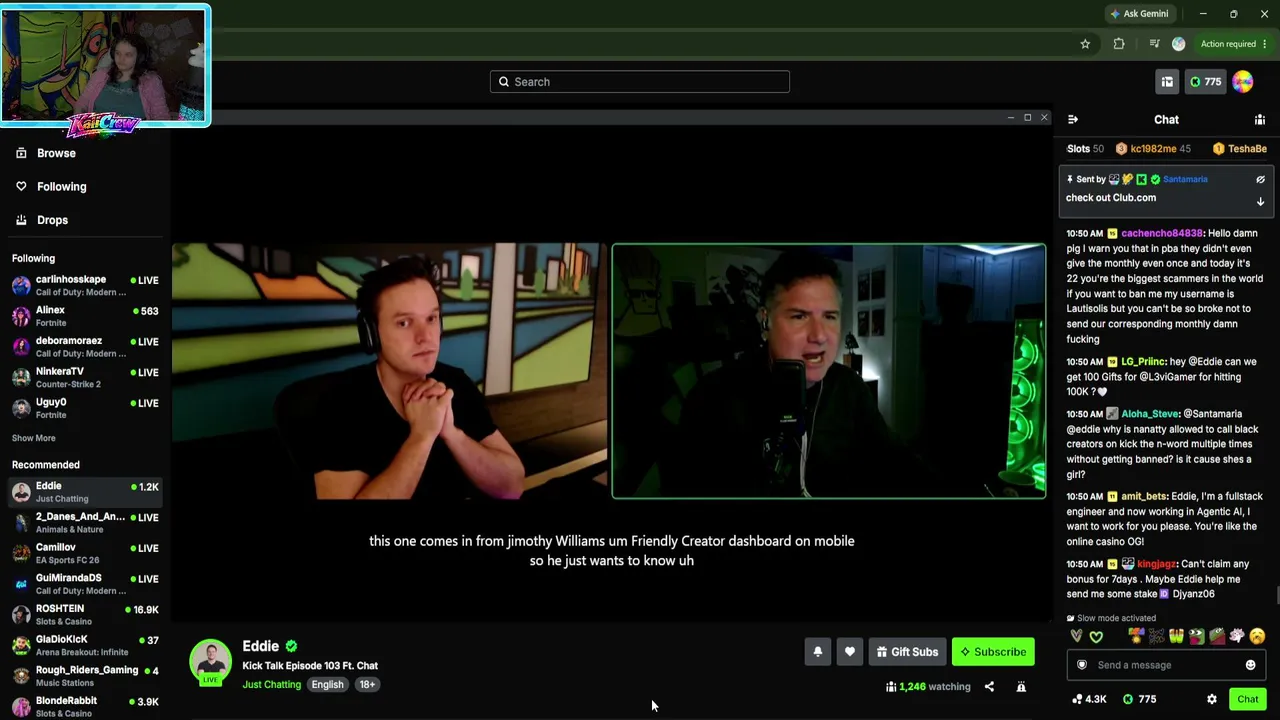The width and height of the screenshot is (1280, 720).
Task: Click the Kick Talk Episode 103 title
Action: pyautogui.click(x=310, y=666)
